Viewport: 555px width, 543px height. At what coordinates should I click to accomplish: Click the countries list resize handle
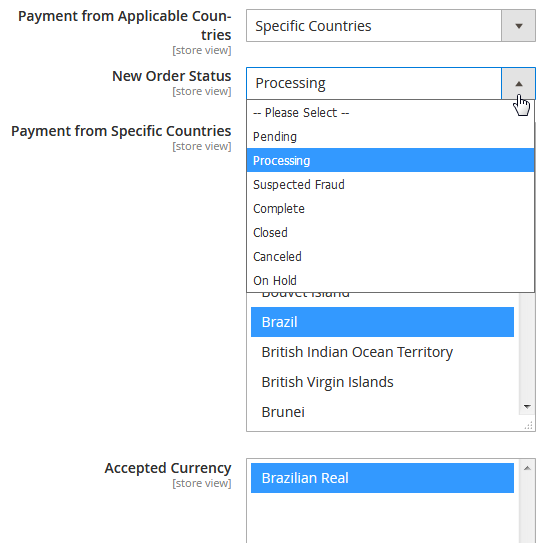pos(529,426)
